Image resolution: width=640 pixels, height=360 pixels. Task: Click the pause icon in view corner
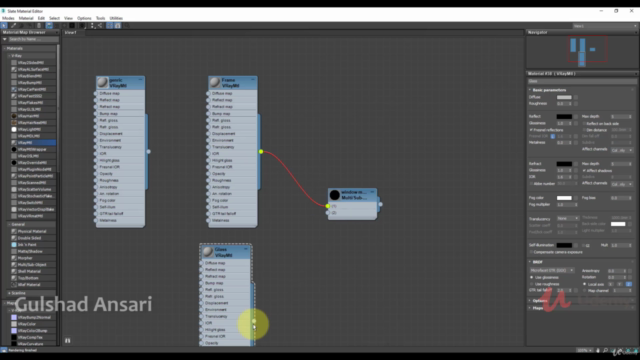click(x=68, y=340)
